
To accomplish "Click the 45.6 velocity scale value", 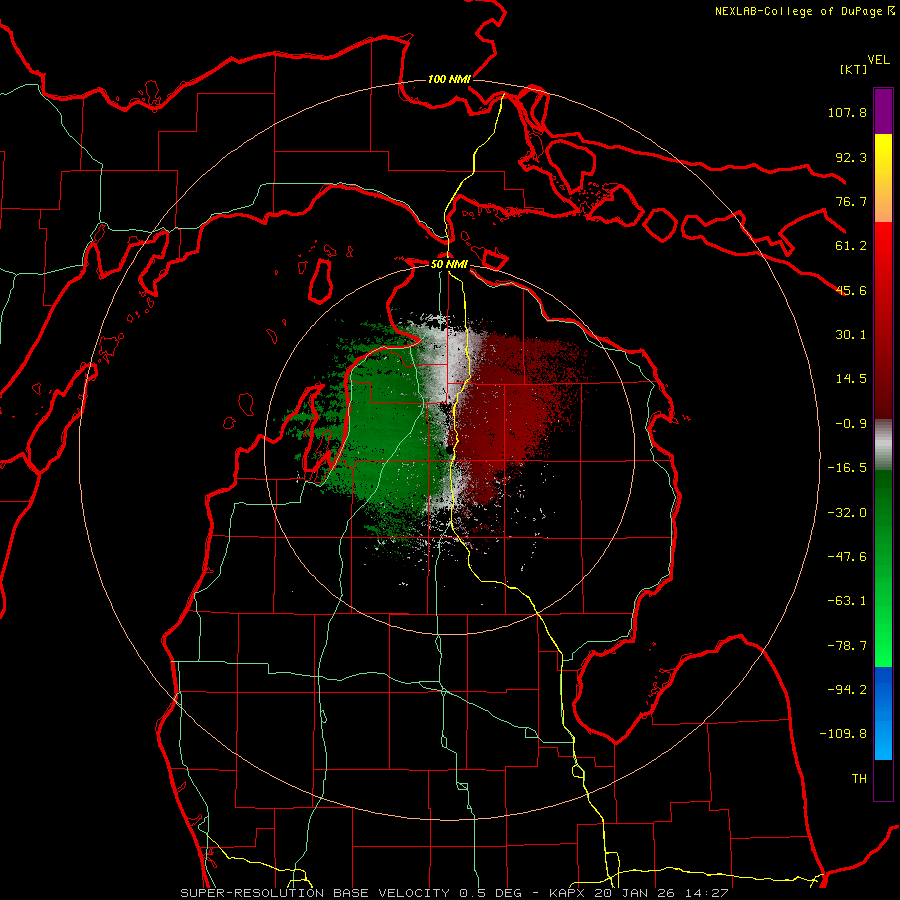I will click(x=851, y=290).
